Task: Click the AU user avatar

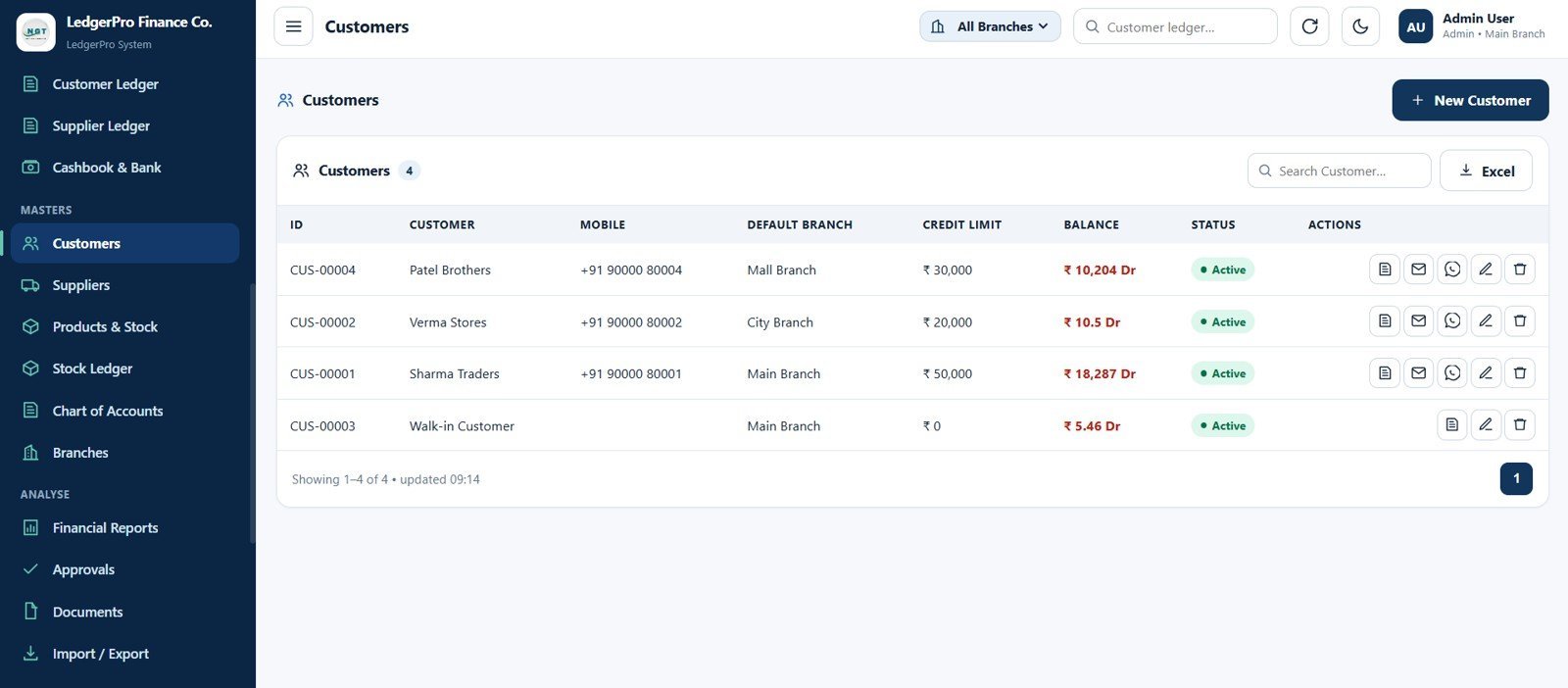Action: [1416, 27]
